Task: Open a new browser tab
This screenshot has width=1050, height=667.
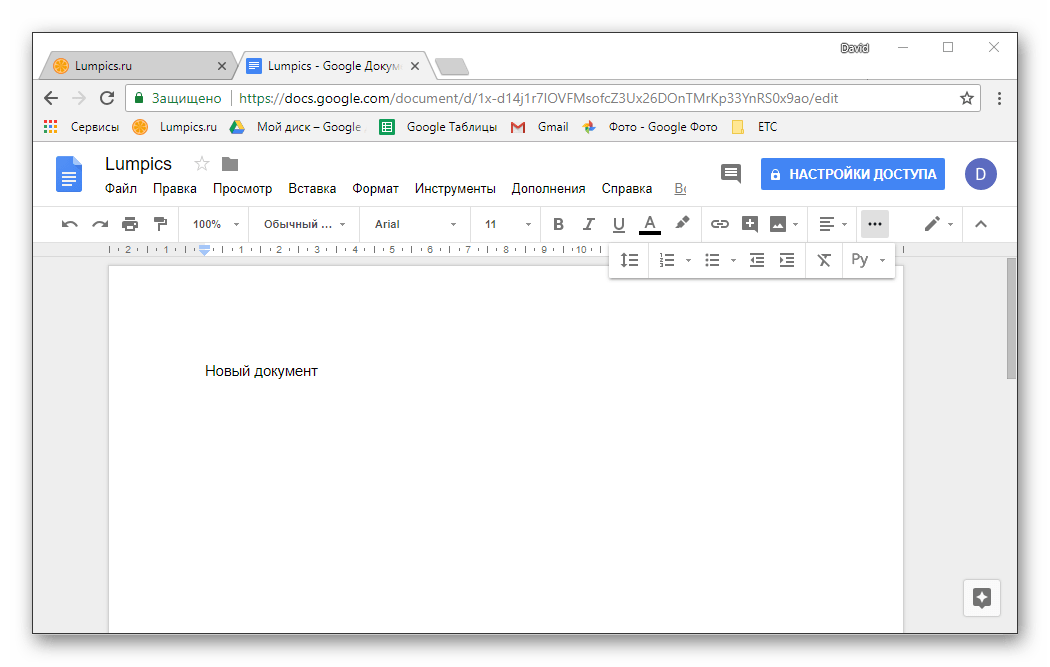Action: coord(452,66)
